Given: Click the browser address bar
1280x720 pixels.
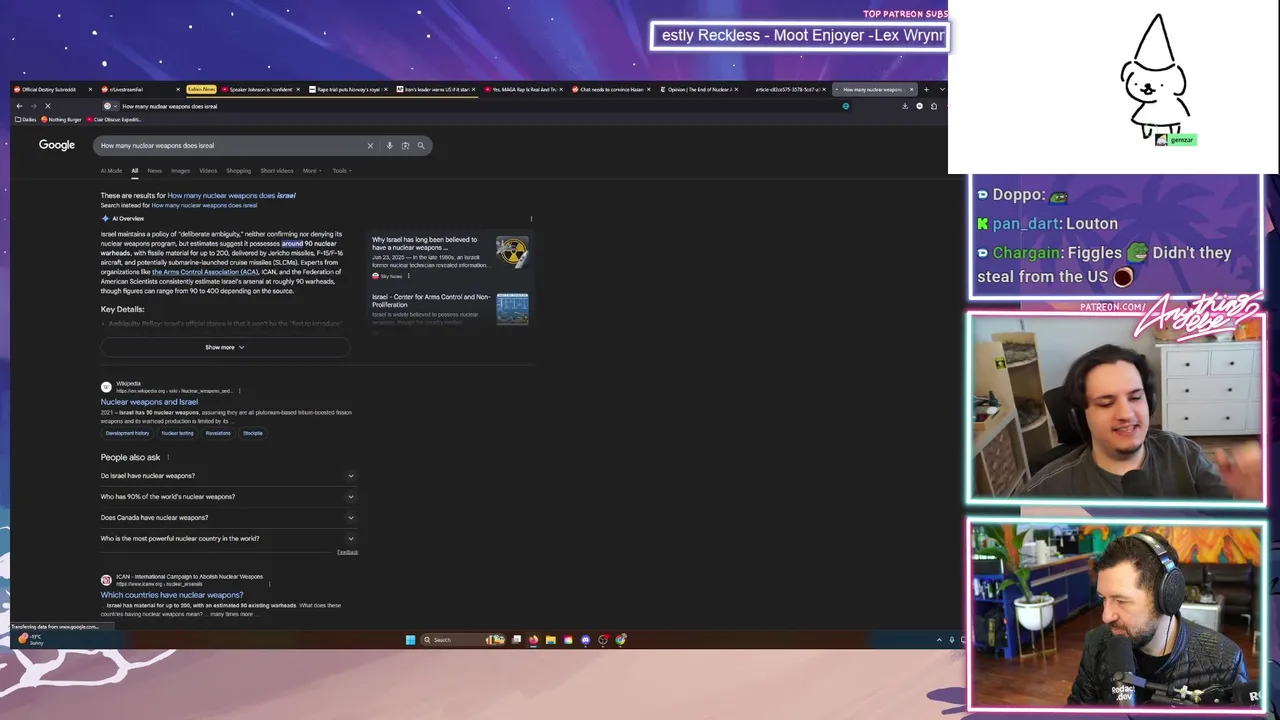Looking at the screenshot, I should pos(480,106).
